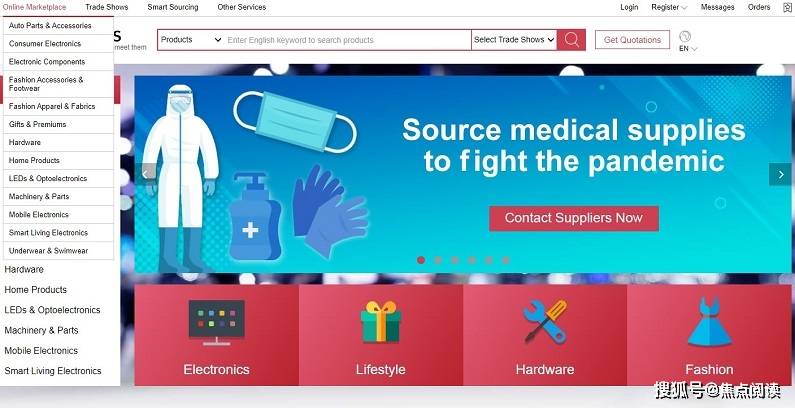Jump to the last carousel dot
The image size is (795, 408).
point(505,260)
